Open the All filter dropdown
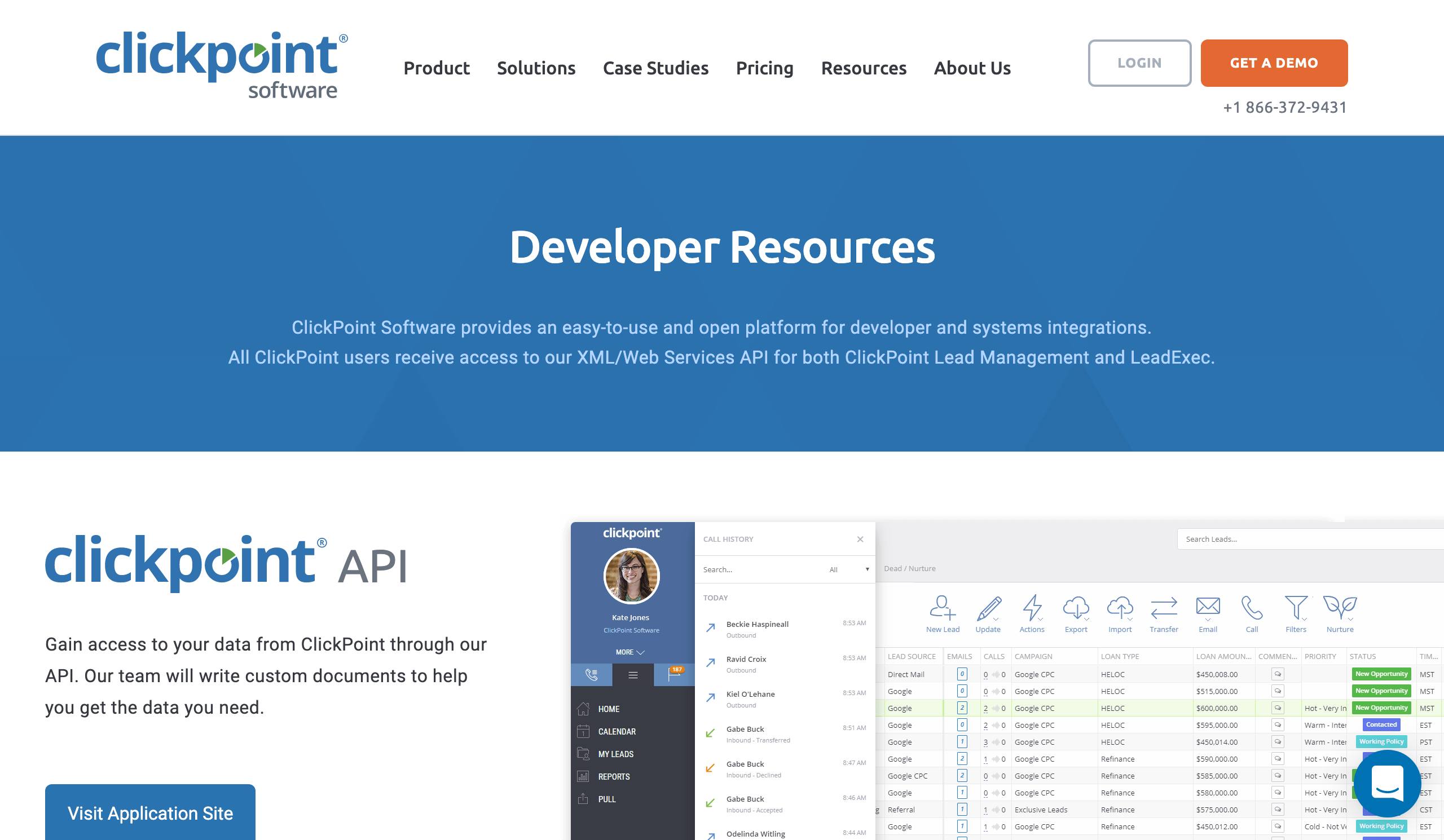The height and width of the screenshot is (840, 1444). [x=849, y=569]
